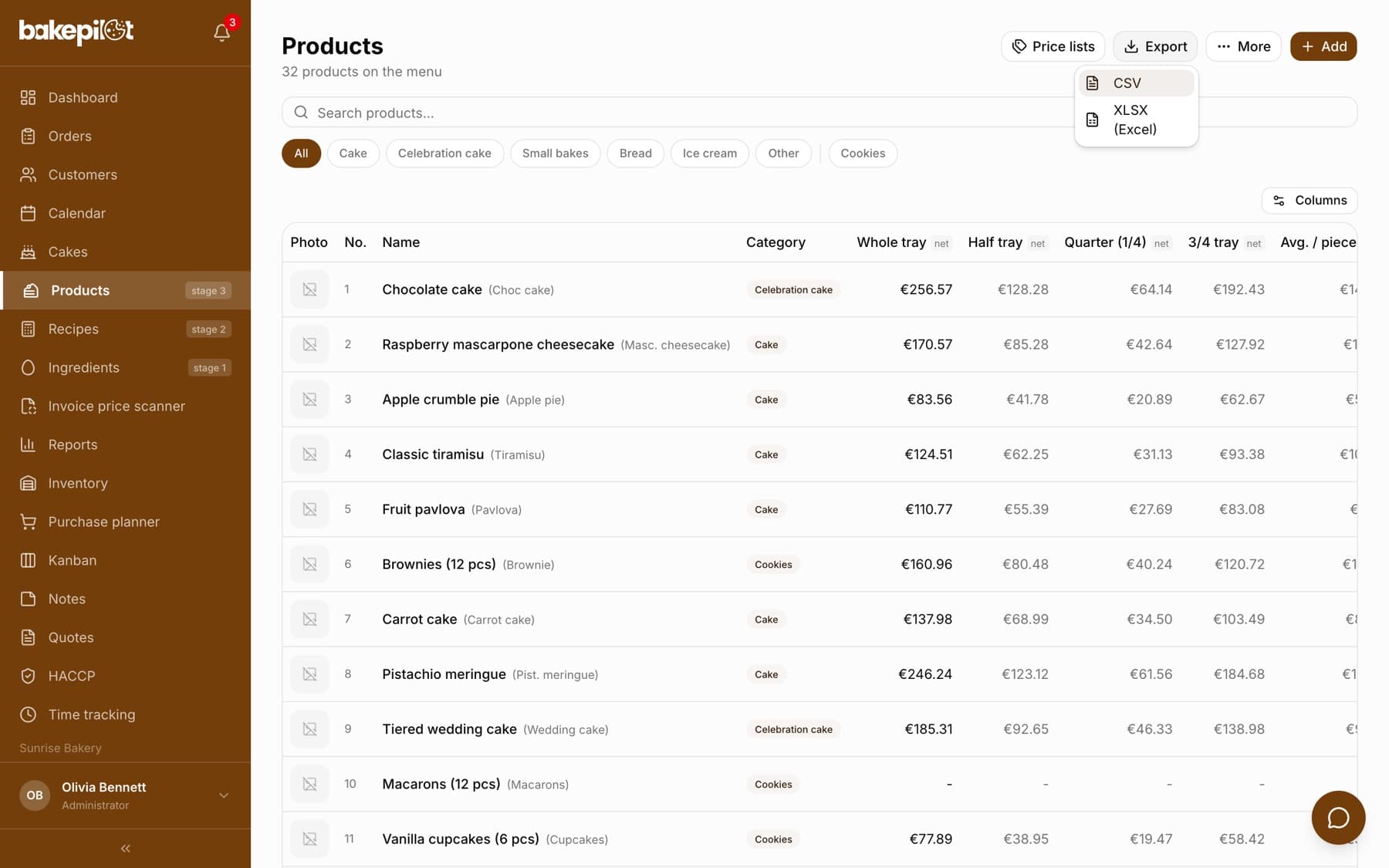
Task: Open Time tracking in the sidebar
Action: (x=125, y=714)
